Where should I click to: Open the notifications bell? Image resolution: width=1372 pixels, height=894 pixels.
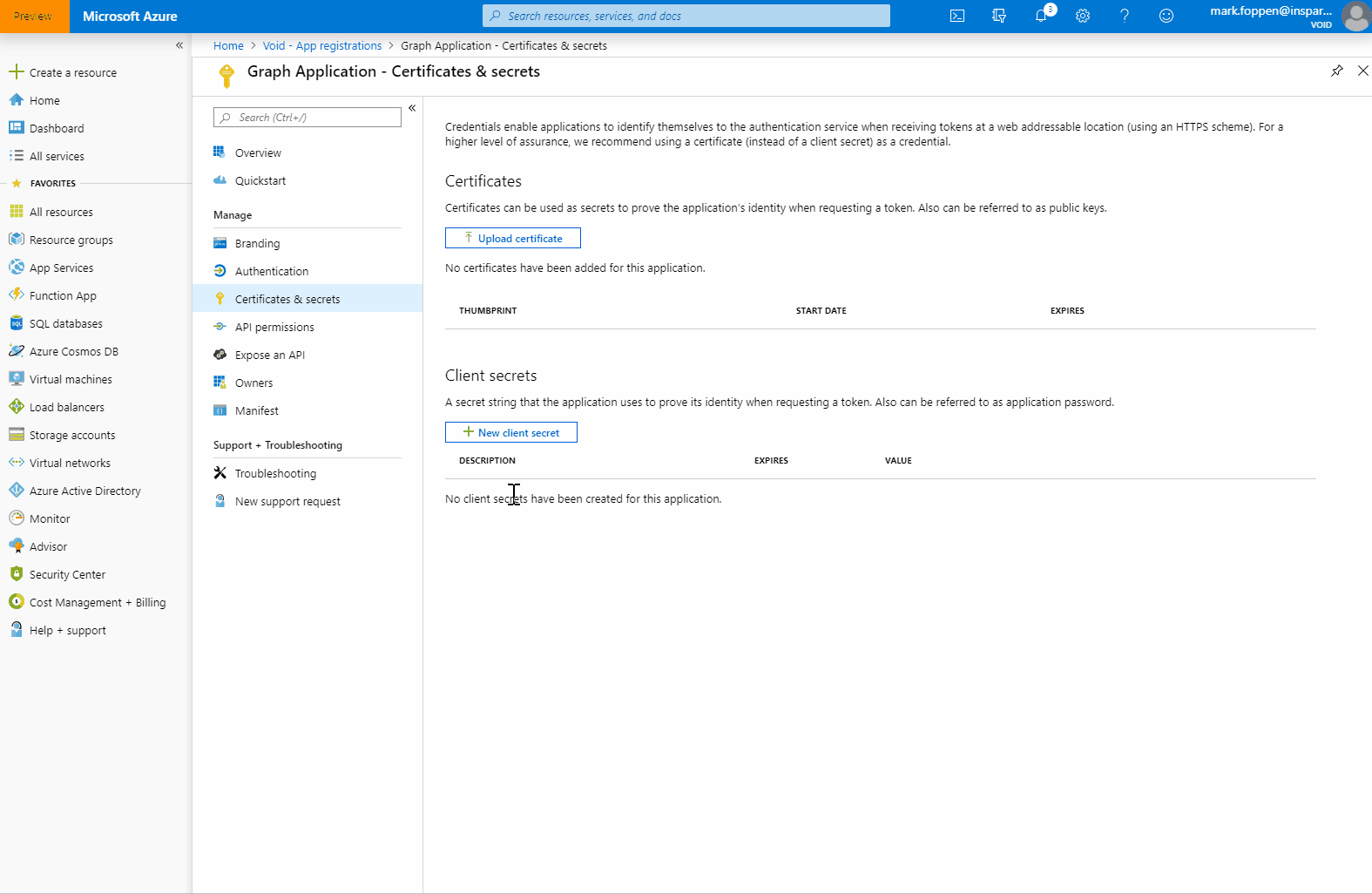(1042, 16)
